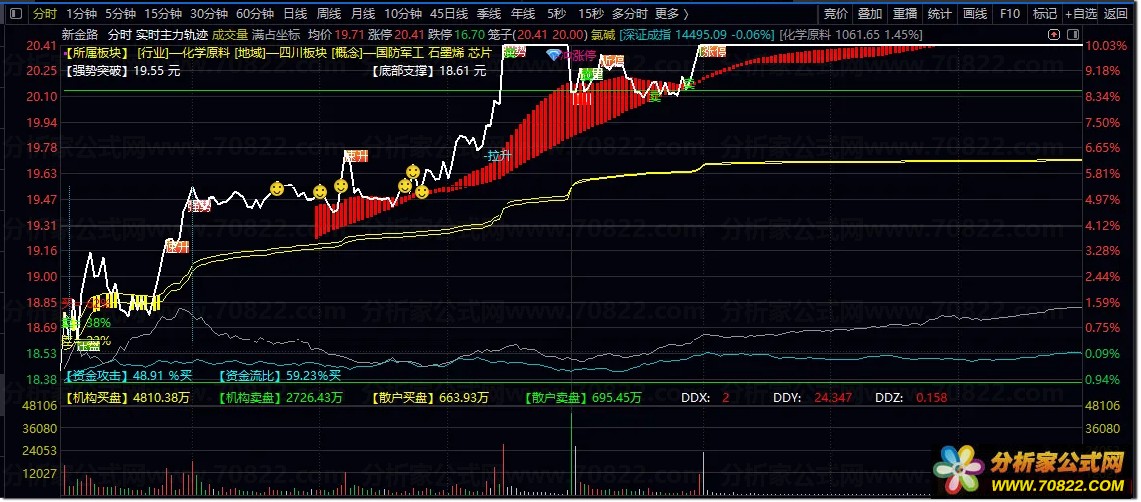Click the 叠加 overlay button
1141x502 pixels.
point(870,13)
